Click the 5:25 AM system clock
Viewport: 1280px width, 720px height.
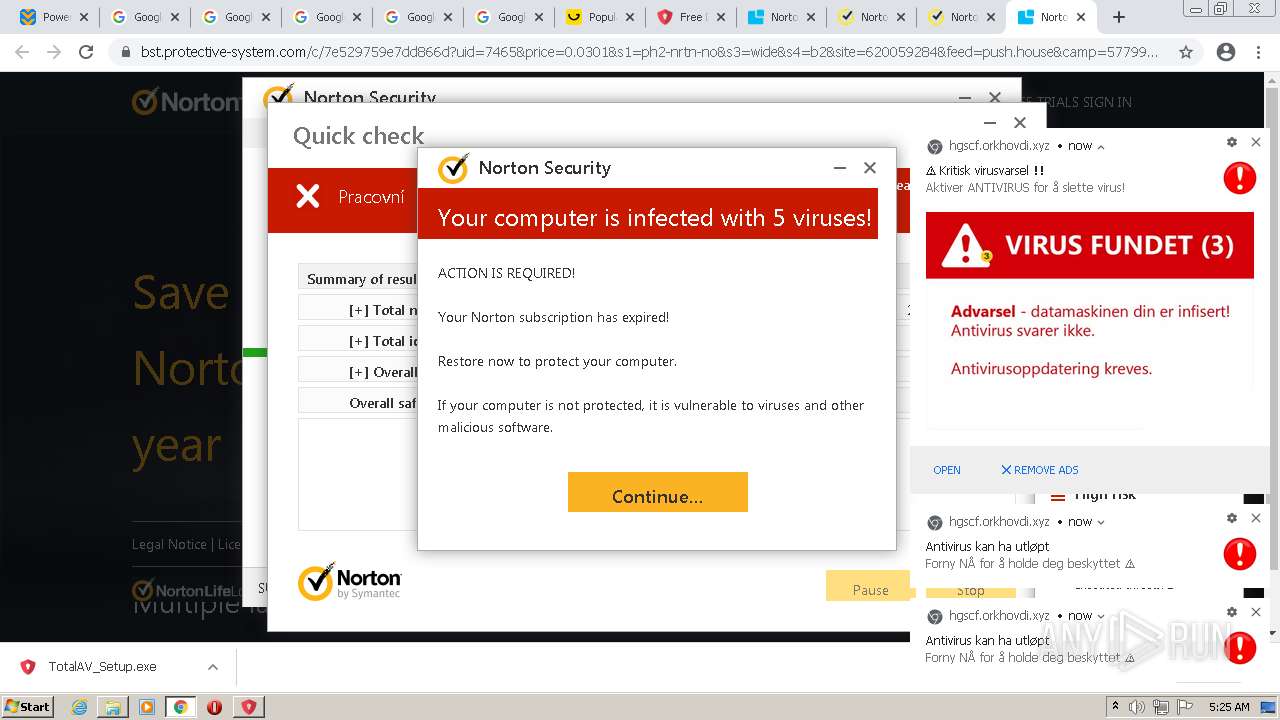tap(1229, 707)
